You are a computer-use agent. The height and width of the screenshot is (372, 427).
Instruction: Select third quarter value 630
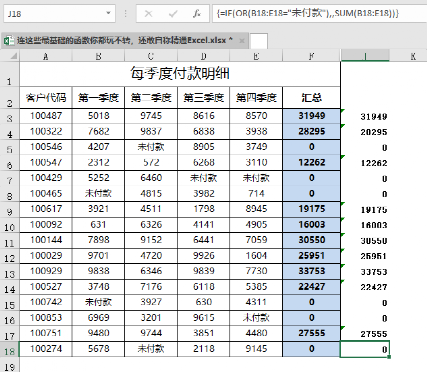pos(204,302)
